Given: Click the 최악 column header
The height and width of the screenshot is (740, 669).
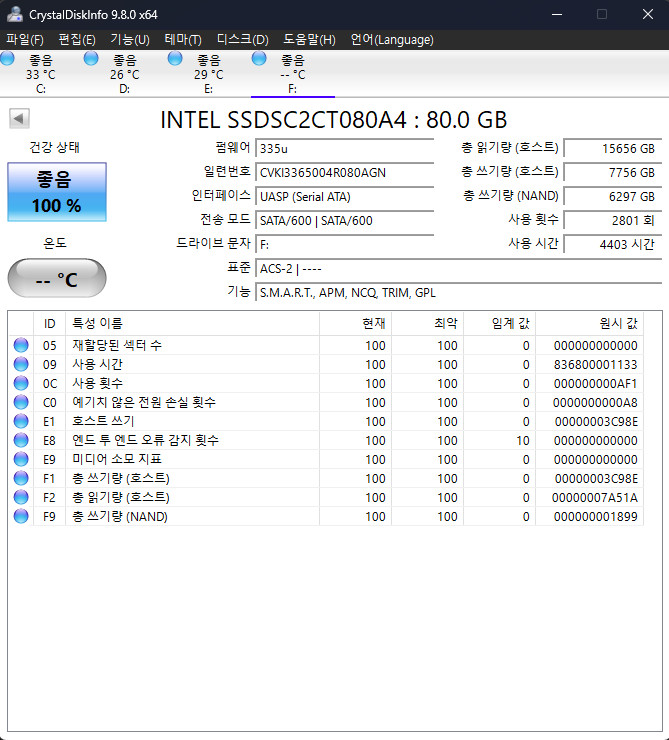Looking at the screenshot, I should pos(427,323).
